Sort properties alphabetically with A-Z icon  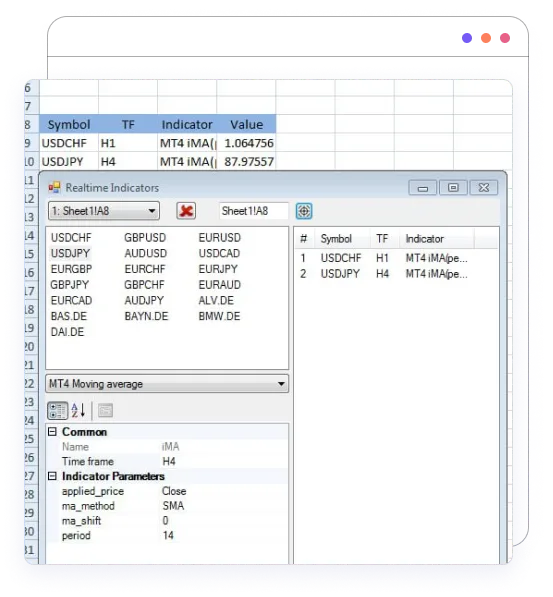click(x=78, y=410)
